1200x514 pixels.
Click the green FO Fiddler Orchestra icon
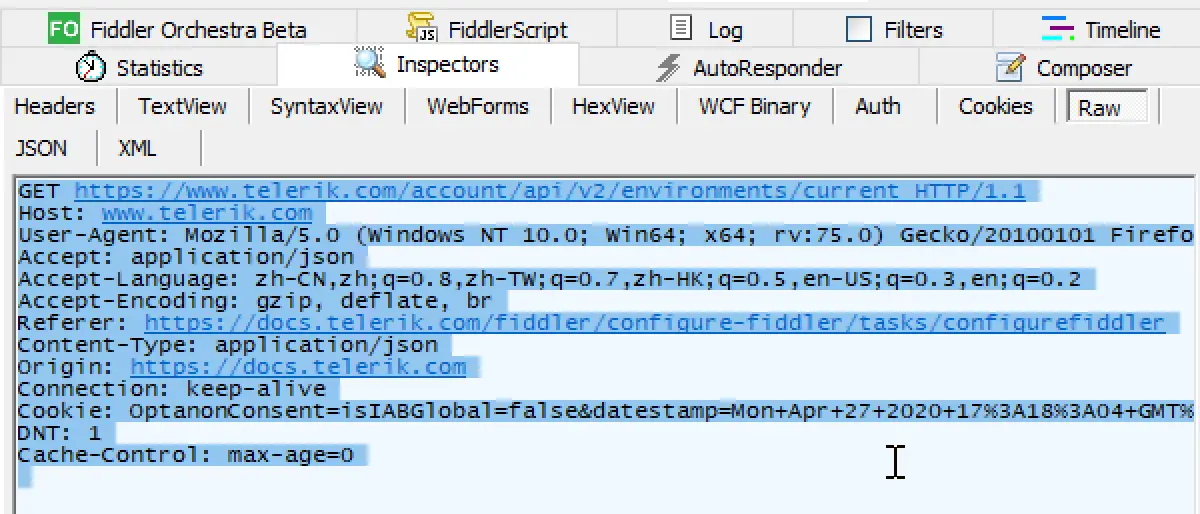[63, 29]
